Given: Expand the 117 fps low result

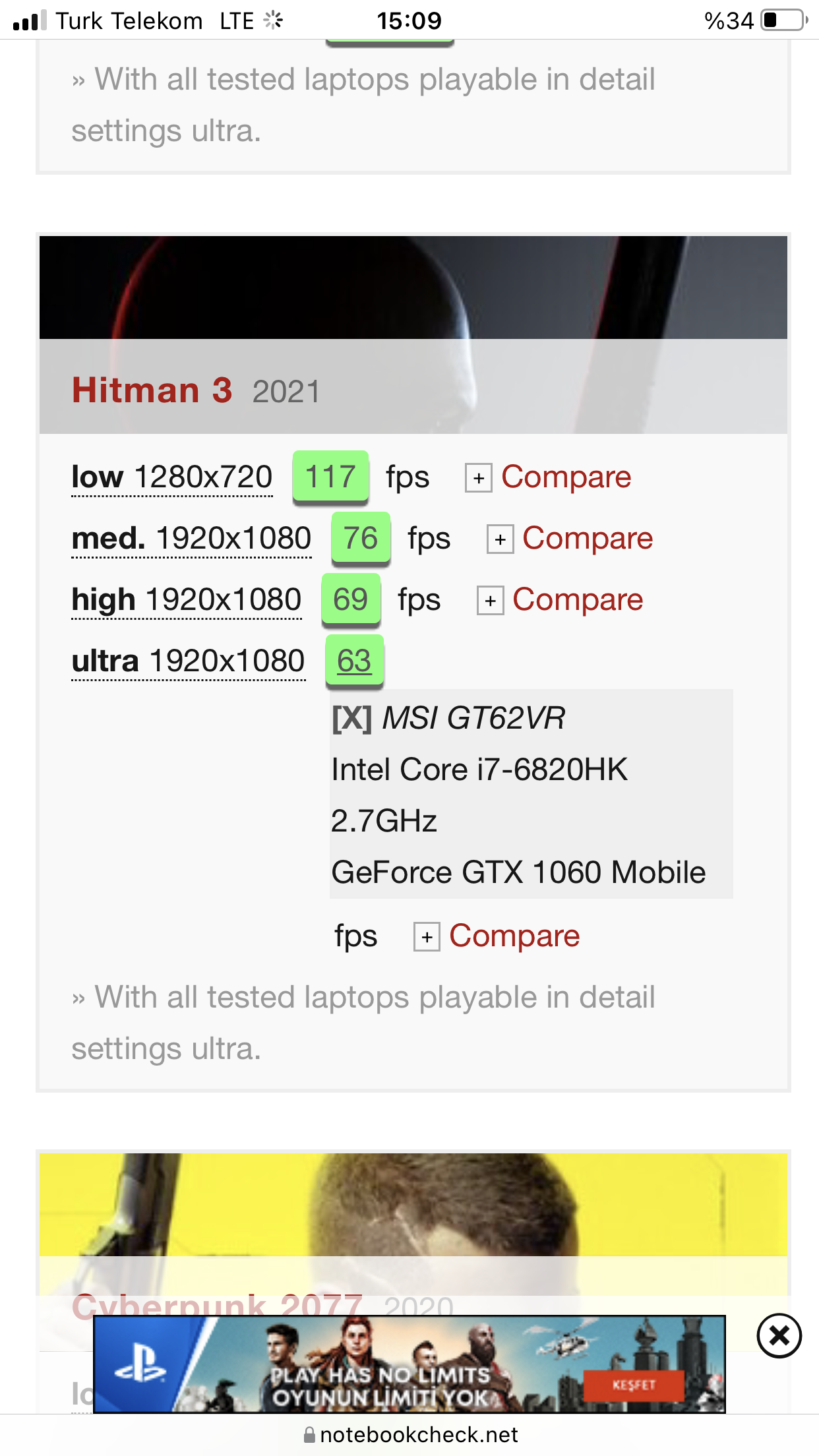Looking at the screenshot, I should pyautogui.click(x=330, y=477).
